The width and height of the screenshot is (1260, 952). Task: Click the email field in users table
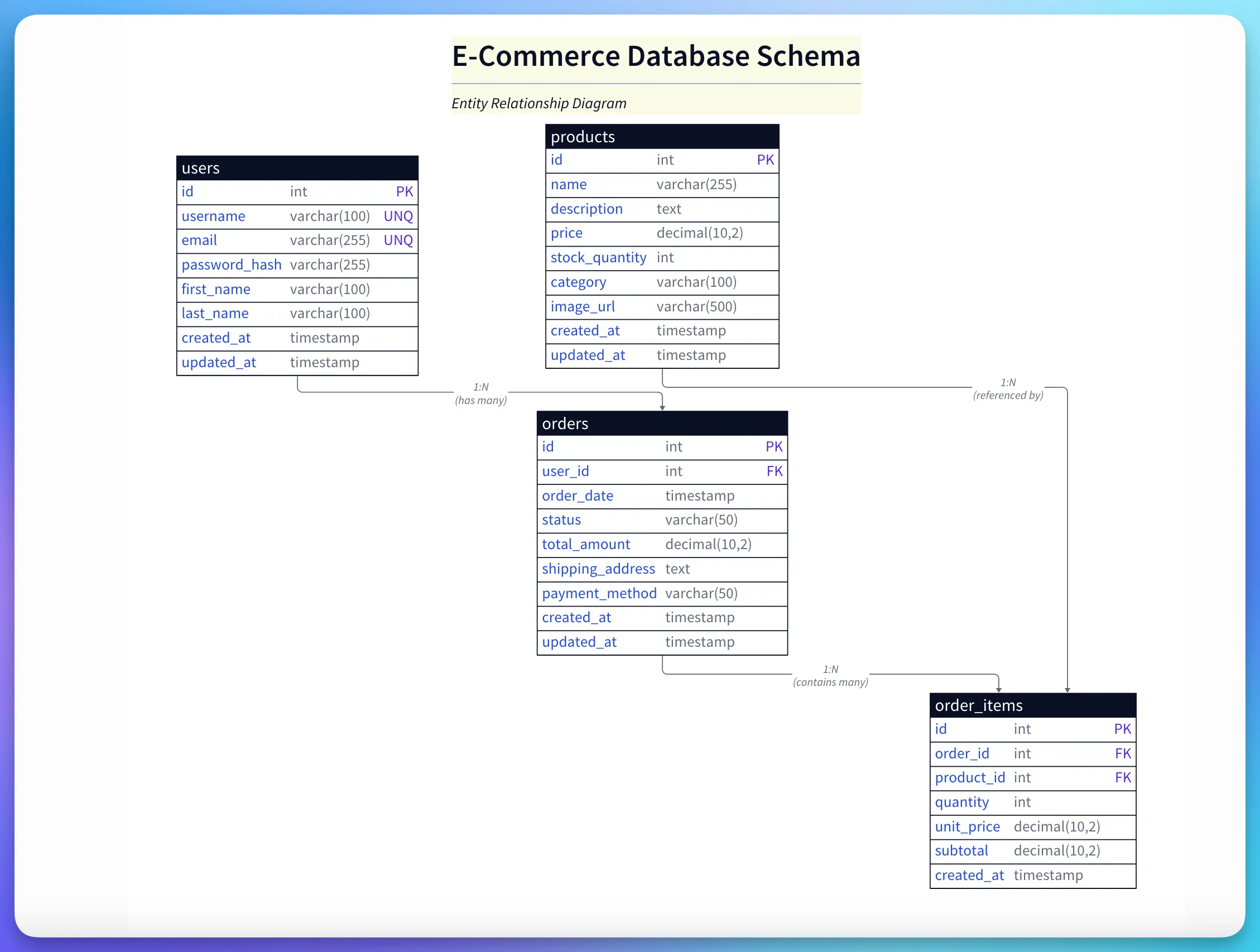(198, 240)
